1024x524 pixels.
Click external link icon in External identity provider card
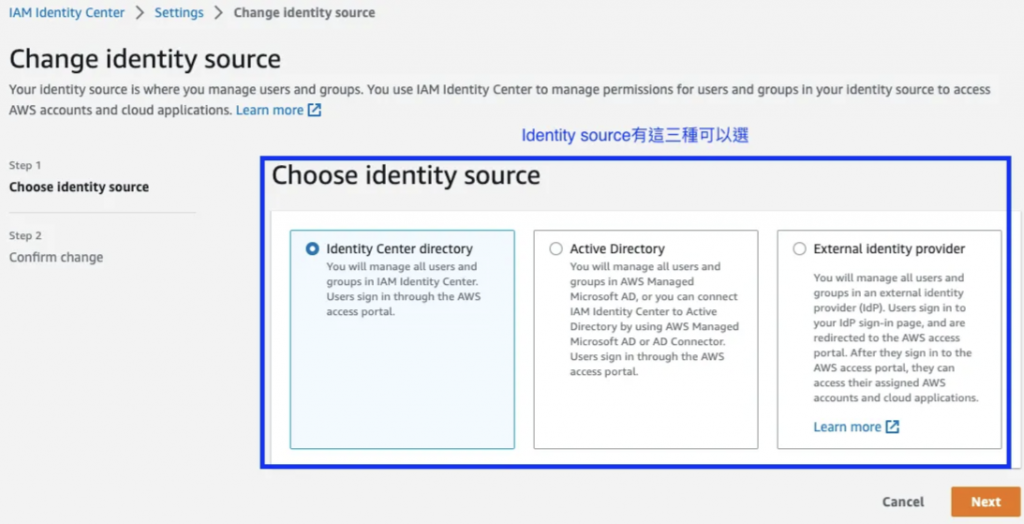coord(892,427)
